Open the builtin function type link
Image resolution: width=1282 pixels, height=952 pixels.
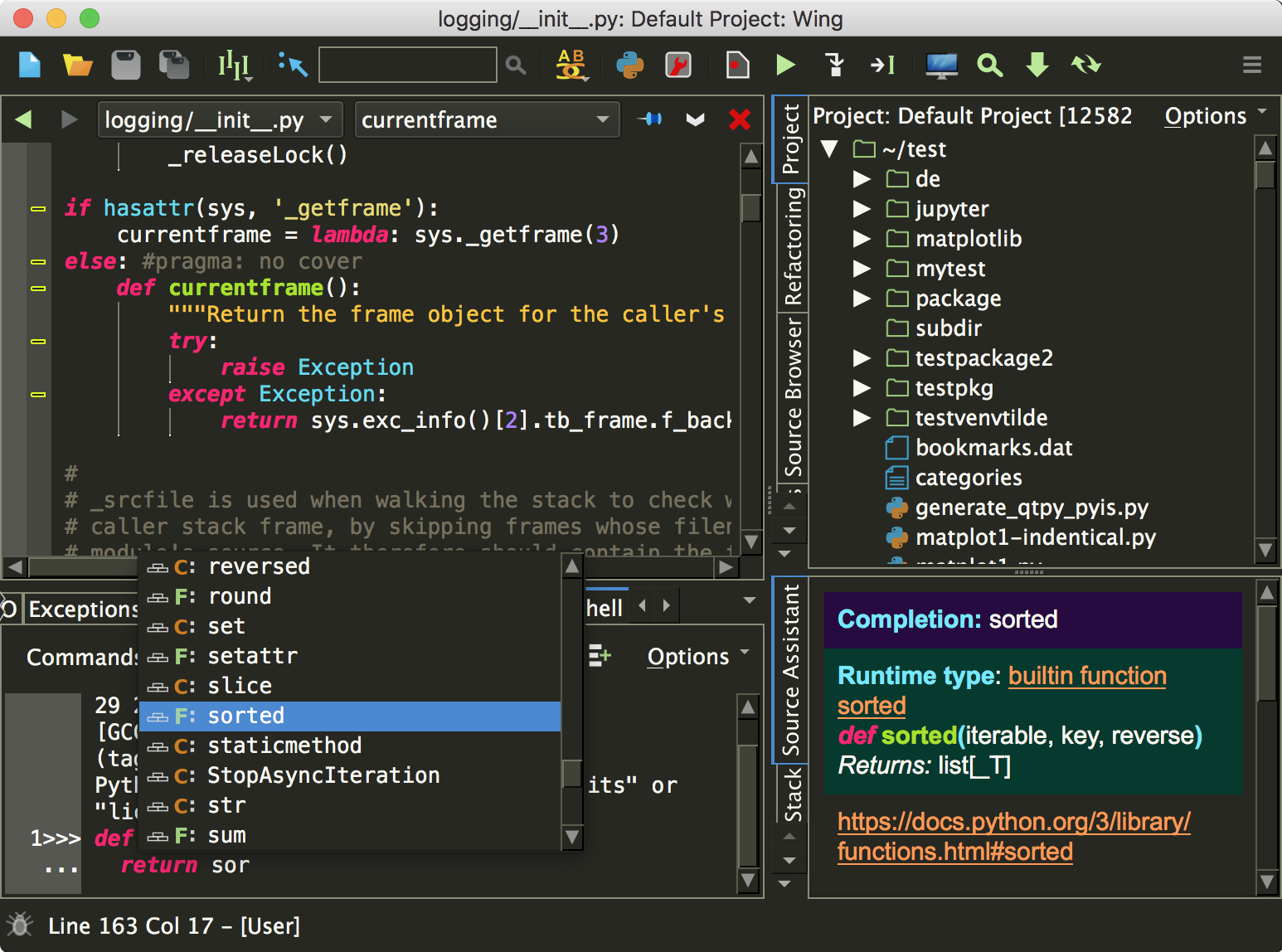coord(1087,676)
